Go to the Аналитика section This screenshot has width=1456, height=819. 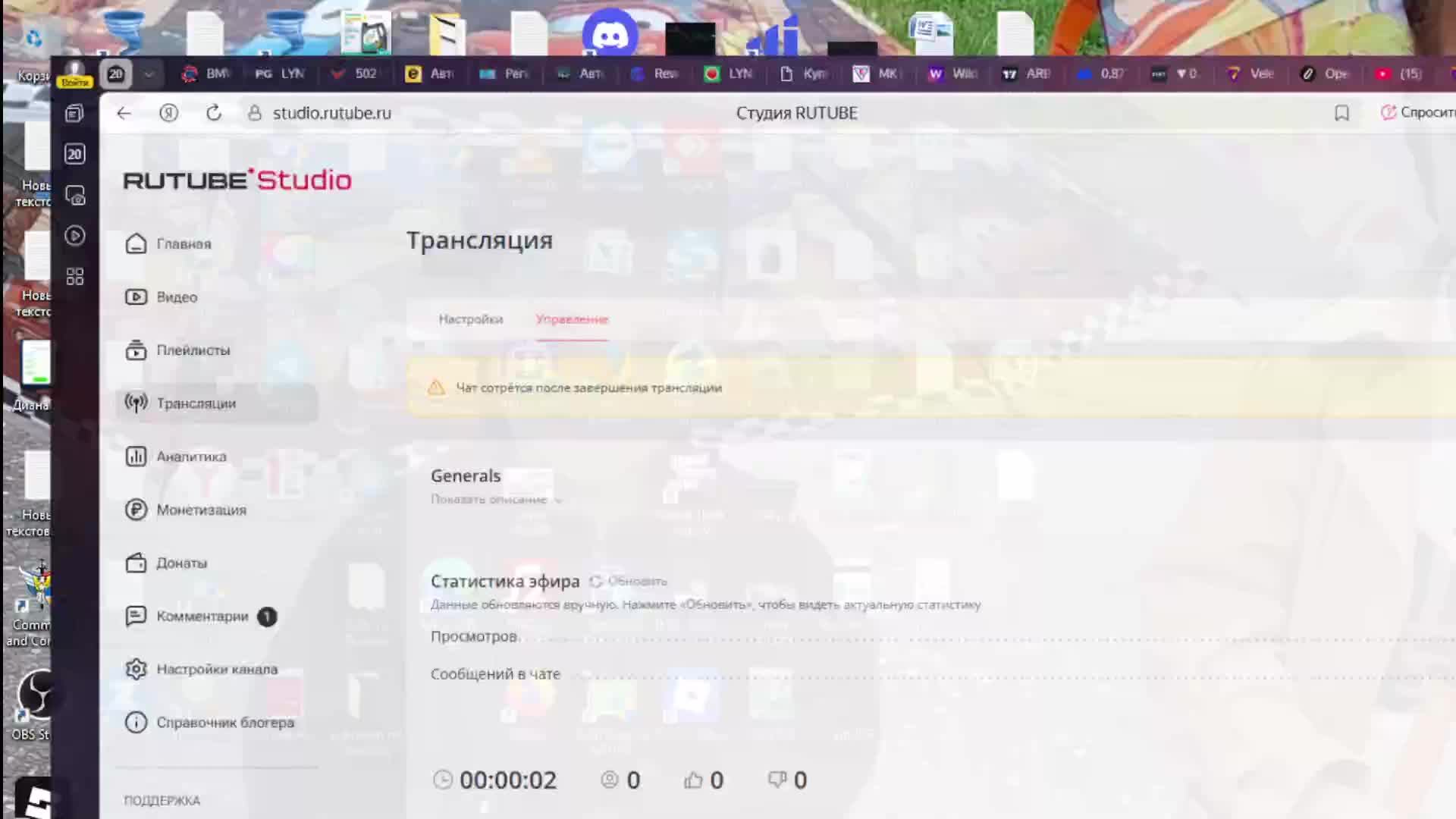coord(190,457)
